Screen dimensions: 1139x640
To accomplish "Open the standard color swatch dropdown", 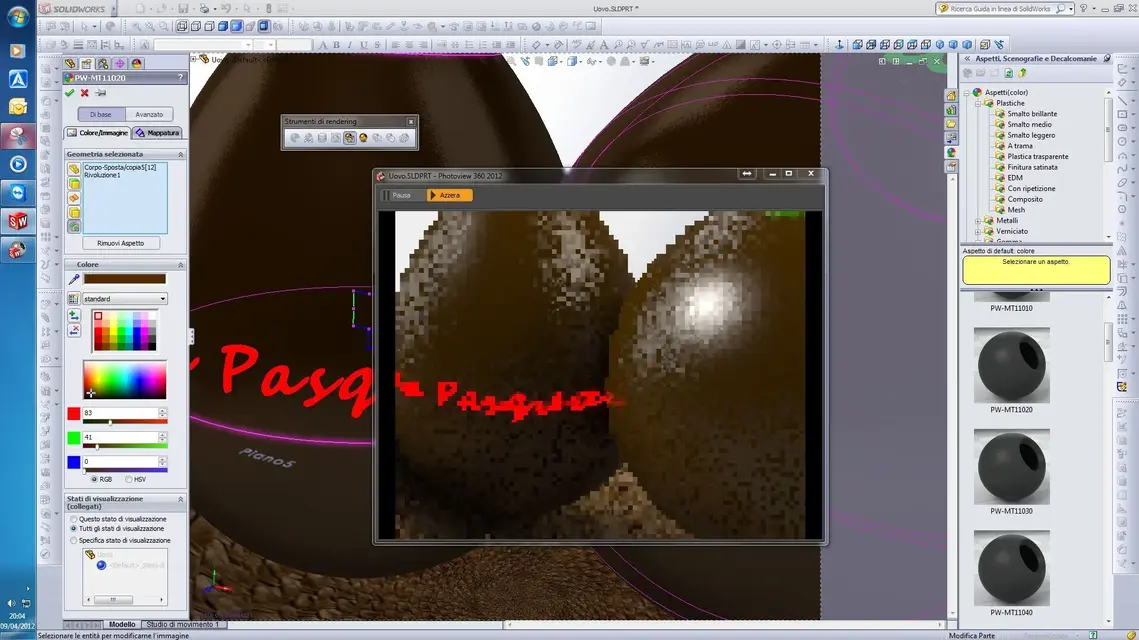I will [x=124, y=299].
